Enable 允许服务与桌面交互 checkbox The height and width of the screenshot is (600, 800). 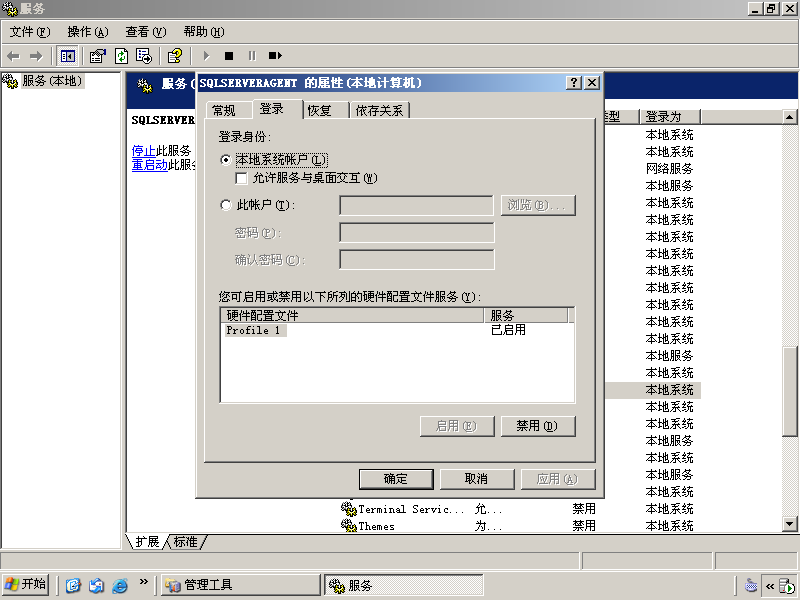pos(241,178)
